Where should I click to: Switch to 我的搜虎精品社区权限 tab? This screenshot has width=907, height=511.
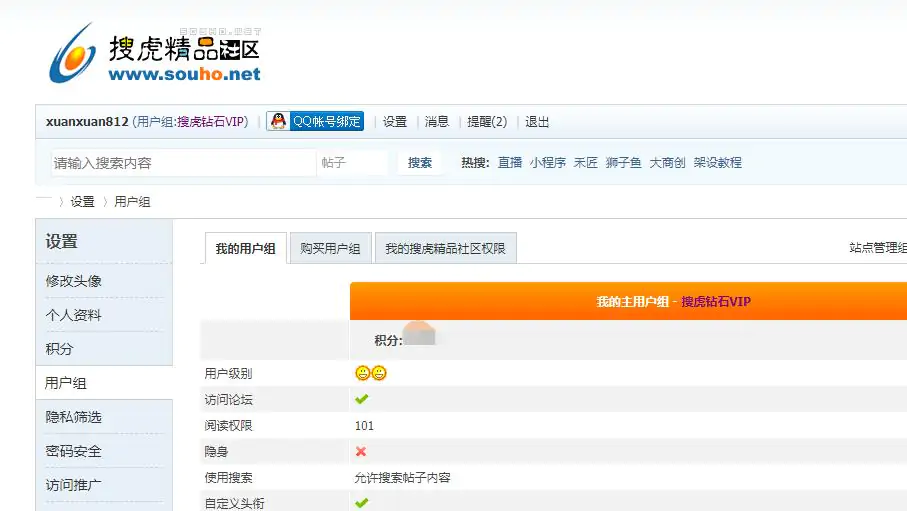(x=445, y=248)
